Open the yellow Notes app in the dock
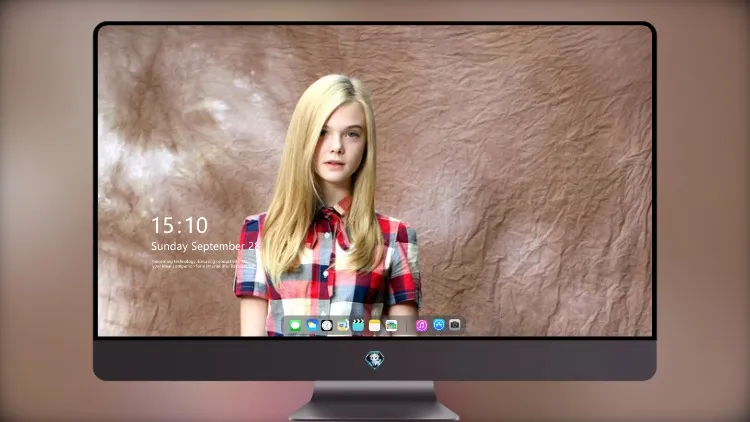The height and width of the screenshot is (422, 750). click(375, 326)
